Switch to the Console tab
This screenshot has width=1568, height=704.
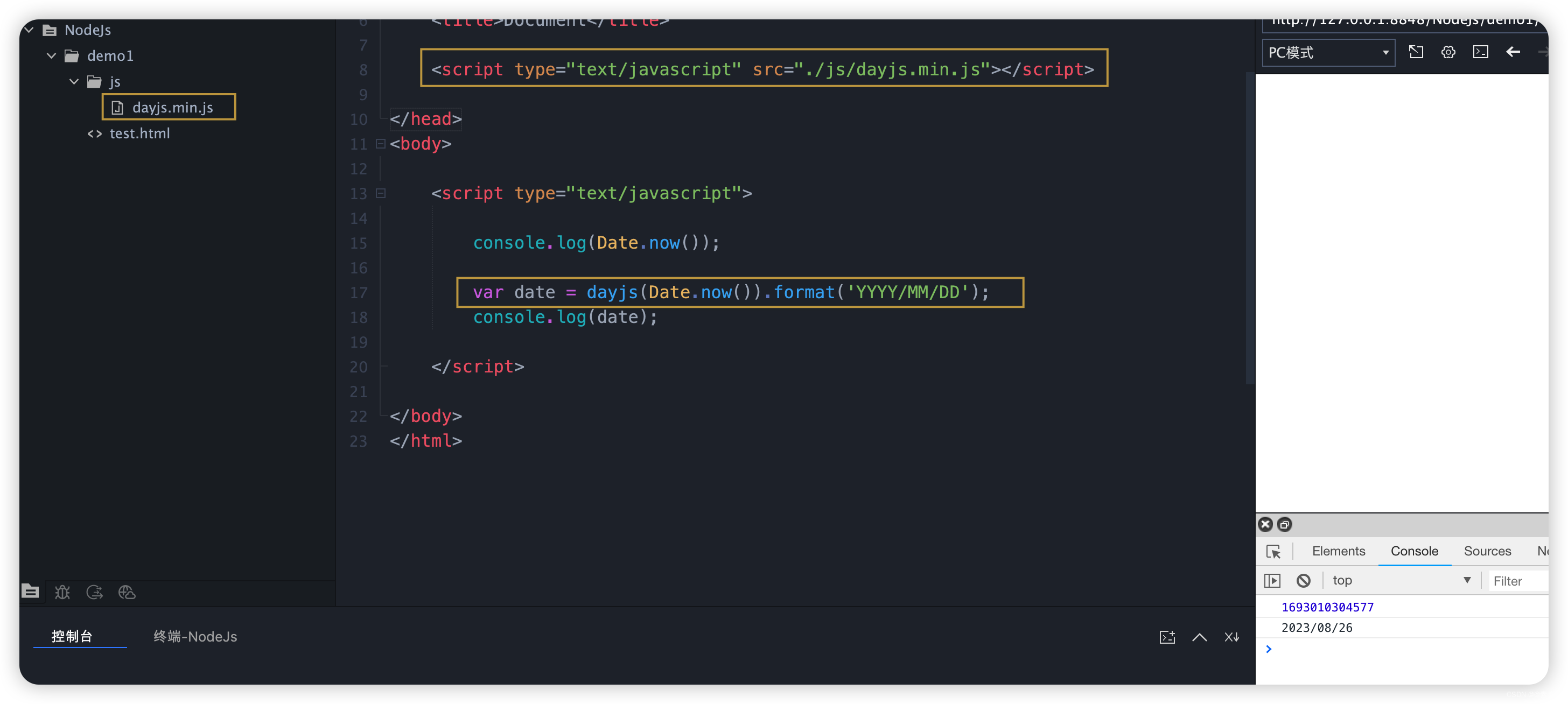[x=1414, y=550]
